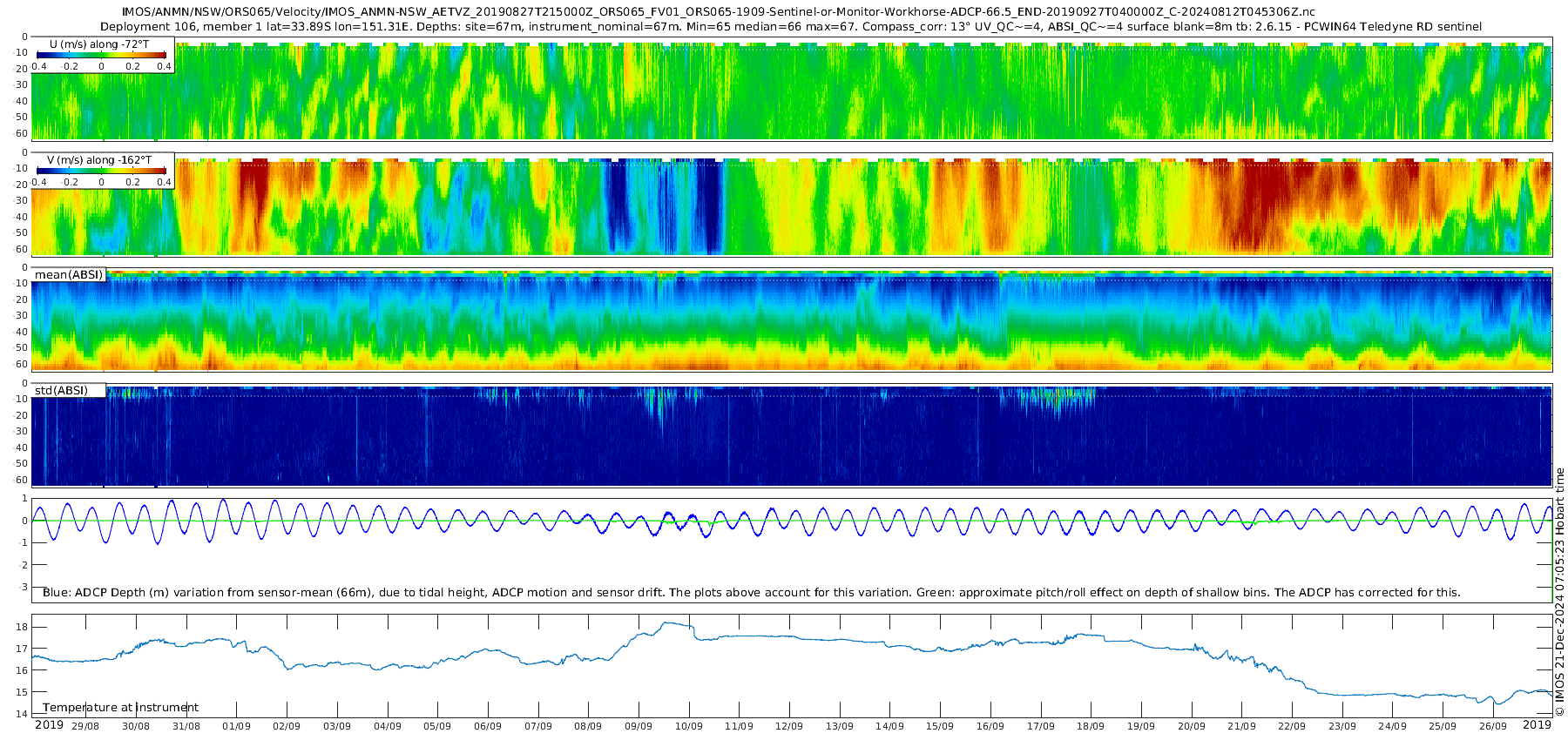Click the 18 tick on temperature axis
This screenshot has height=740, width=1568.
23,628
